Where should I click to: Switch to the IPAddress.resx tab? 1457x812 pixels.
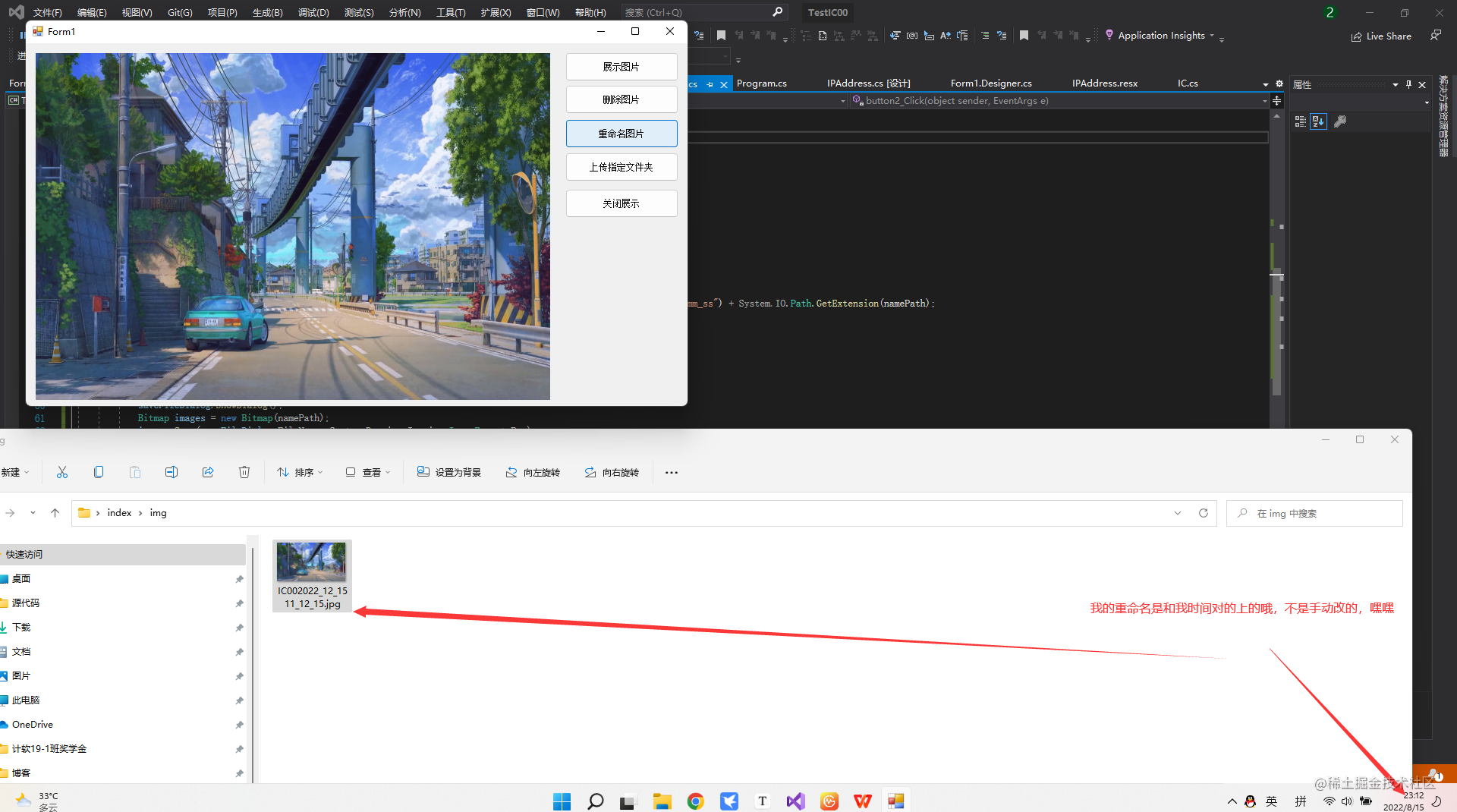point(1105,83)
